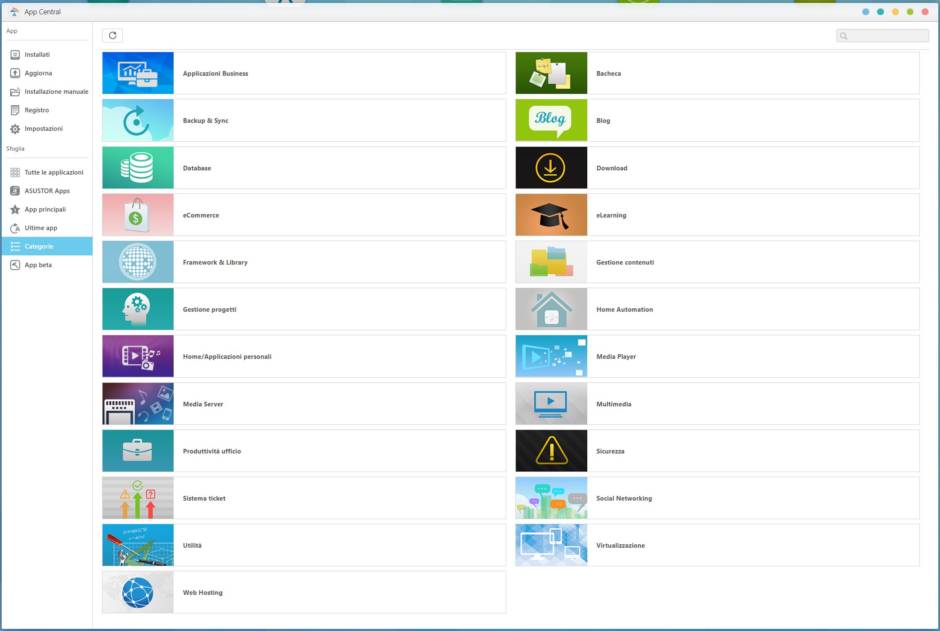Open the Backup & Sync category icon
Screen dimensions: 940x631
137,121
